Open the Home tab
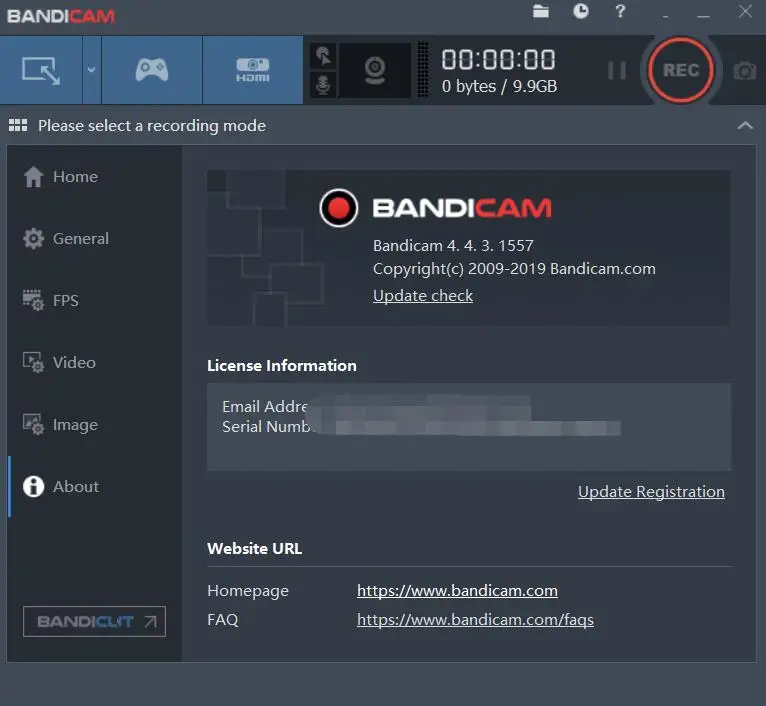 [61, 176]
